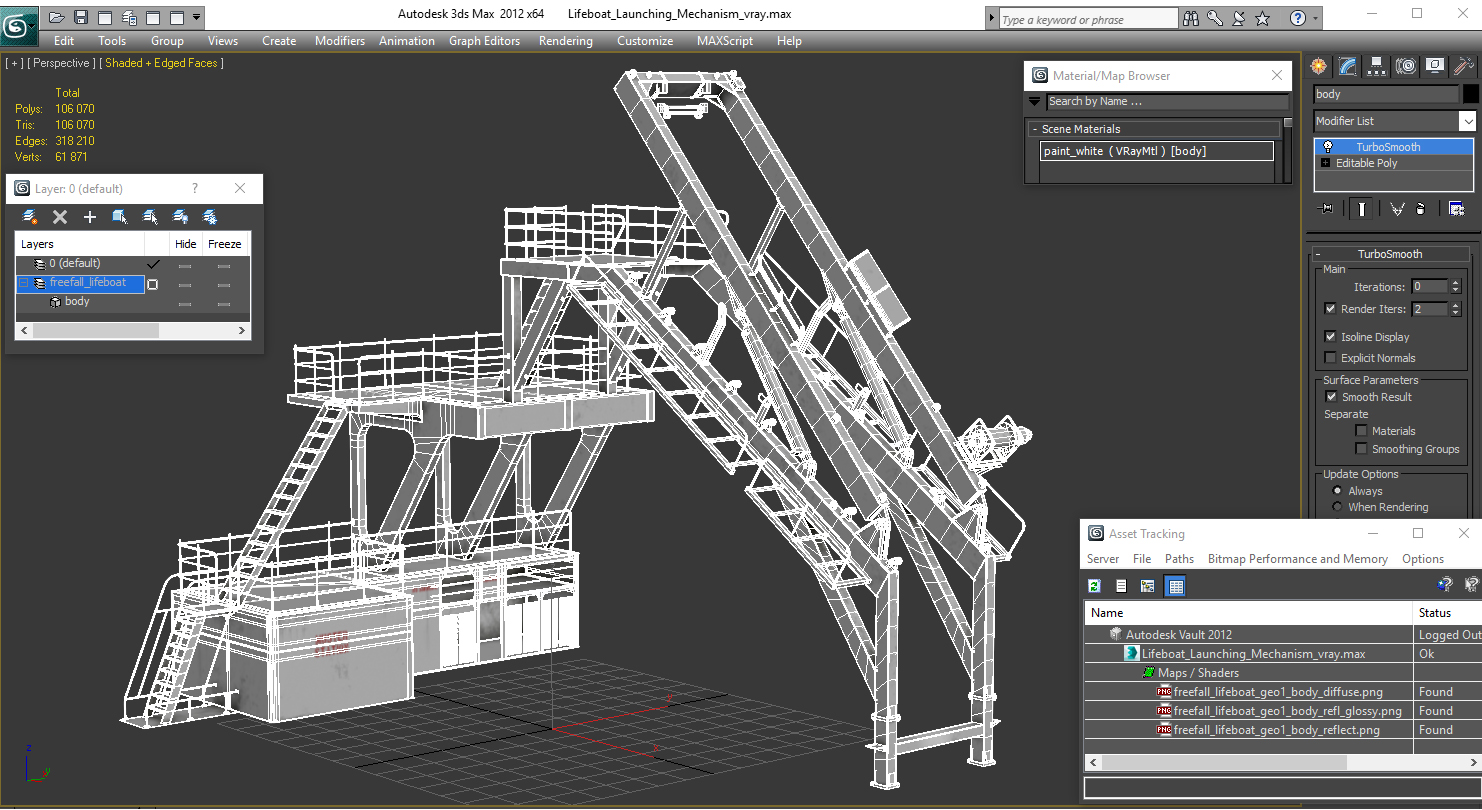The width and height of the screenshot is (1482, 810).
Task: Collapse freefall_lifeboat layer tree
Action: click(x=24, y=283)
